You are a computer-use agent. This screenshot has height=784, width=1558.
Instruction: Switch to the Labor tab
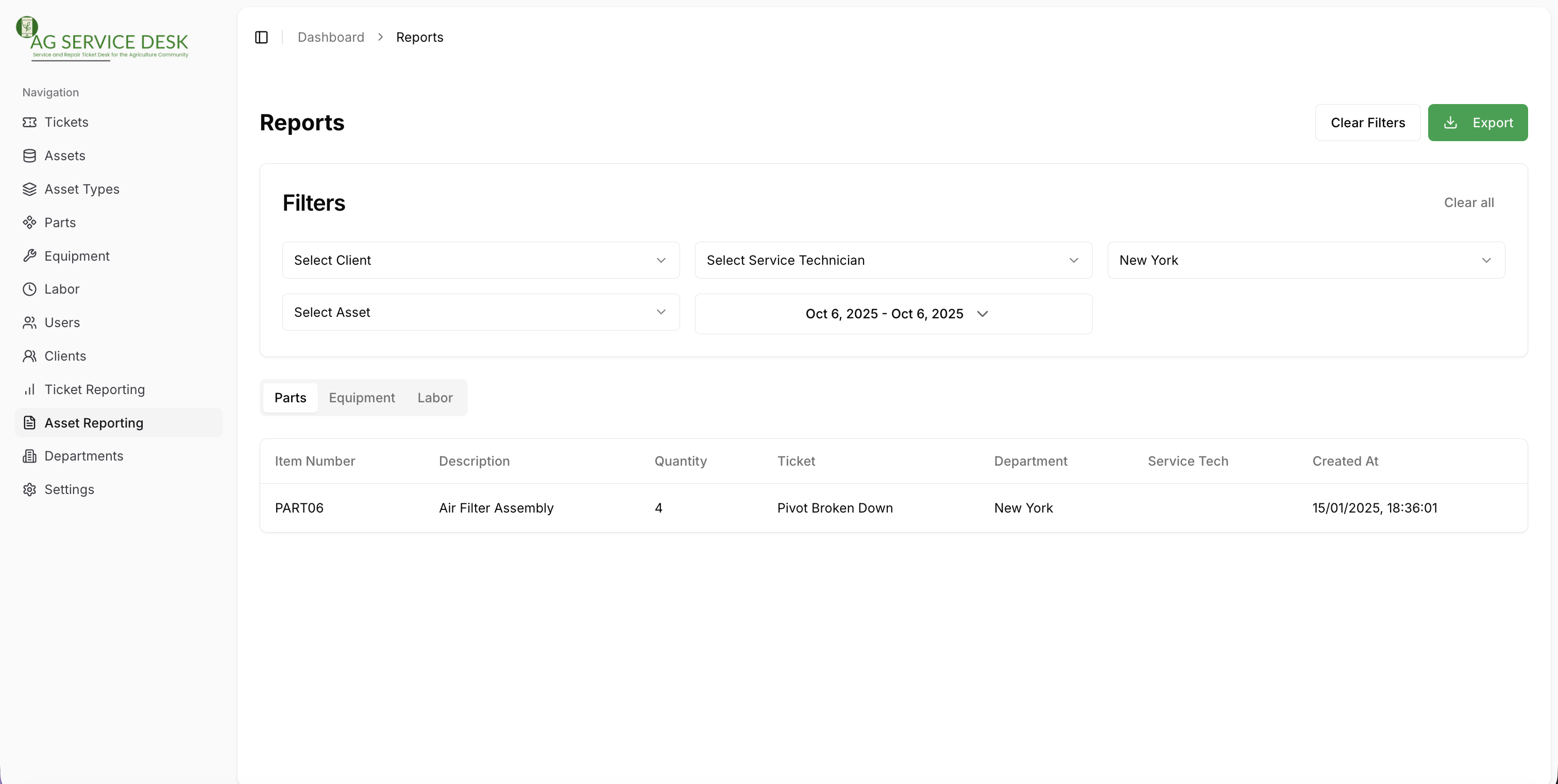pos(435,398)
